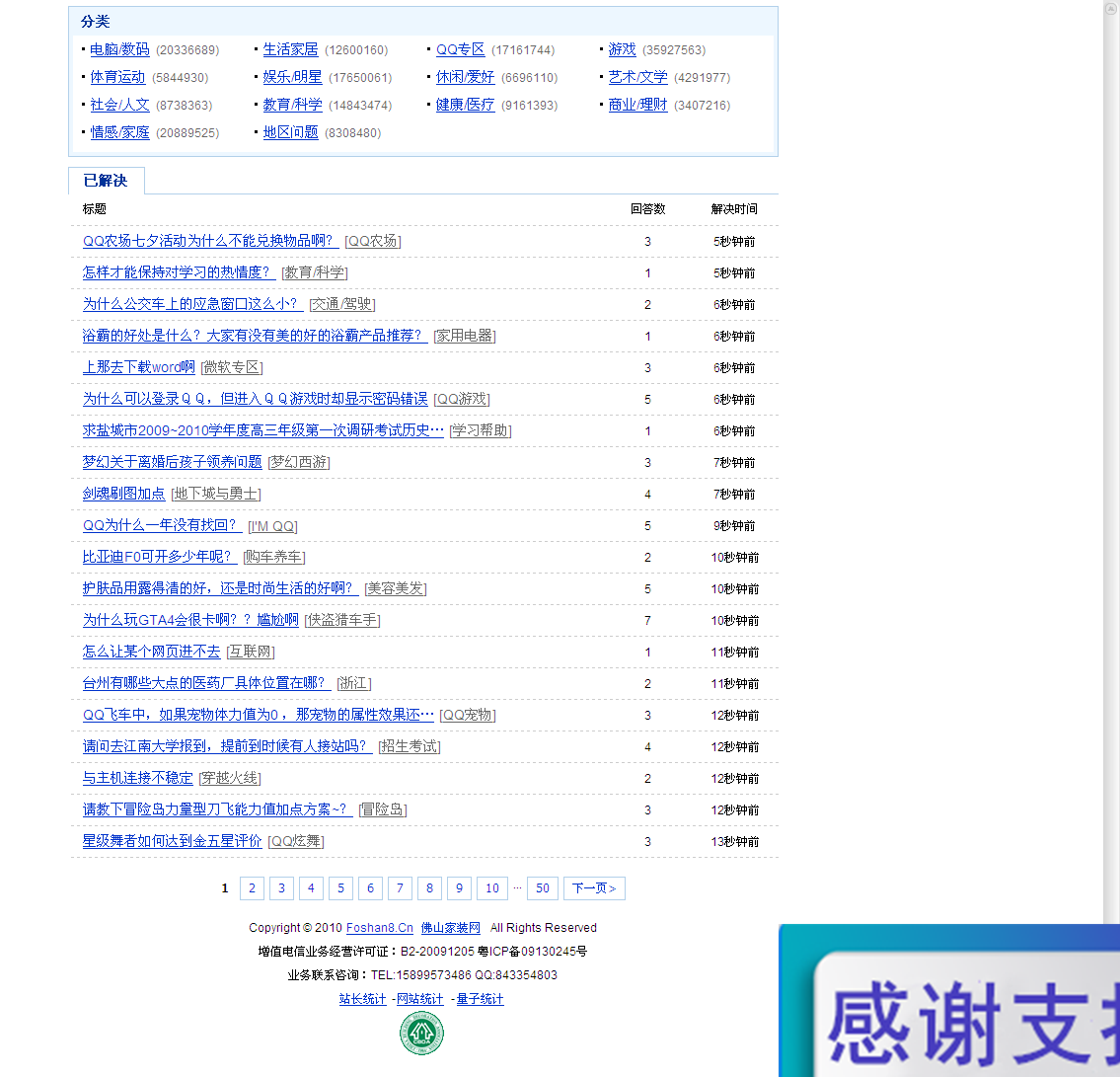Open question 为什么玩GTA4会很卡
This screenshot has height=1077, width=1120.
click(190, 620)
